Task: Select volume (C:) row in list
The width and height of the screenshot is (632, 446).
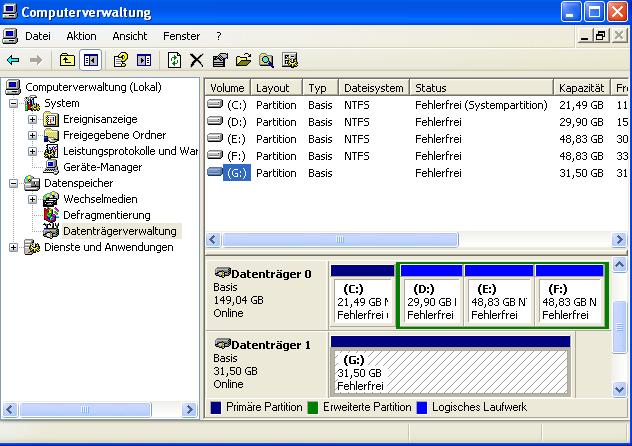Action: pyautogui.click(x=417, y=105)
